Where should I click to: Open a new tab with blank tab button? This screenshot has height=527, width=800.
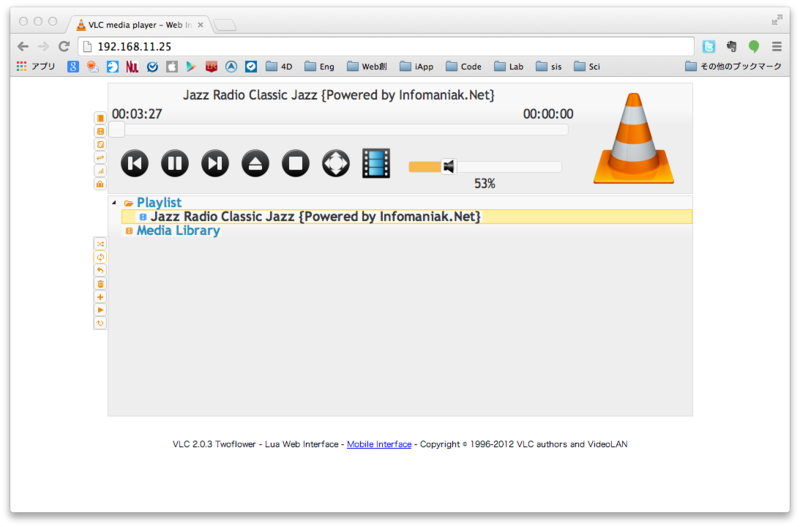click(x=224, y=25)
